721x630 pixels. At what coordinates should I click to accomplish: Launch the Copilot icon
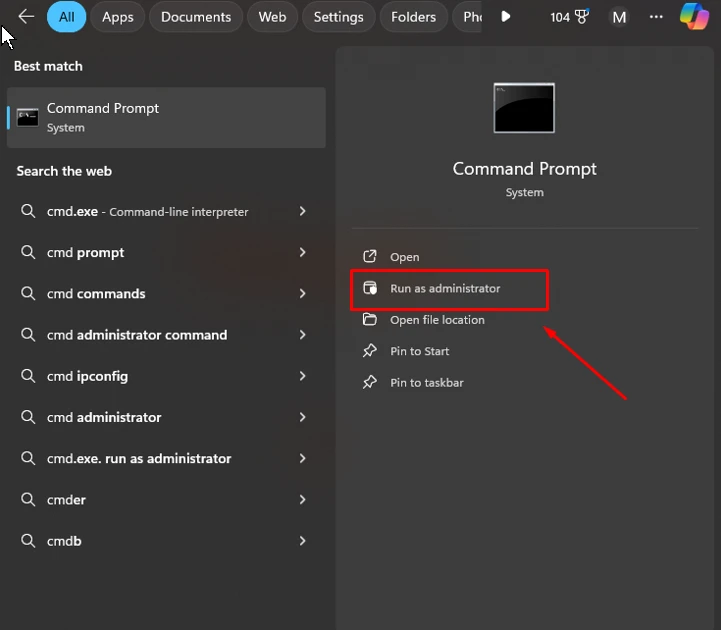pos(694,17)
